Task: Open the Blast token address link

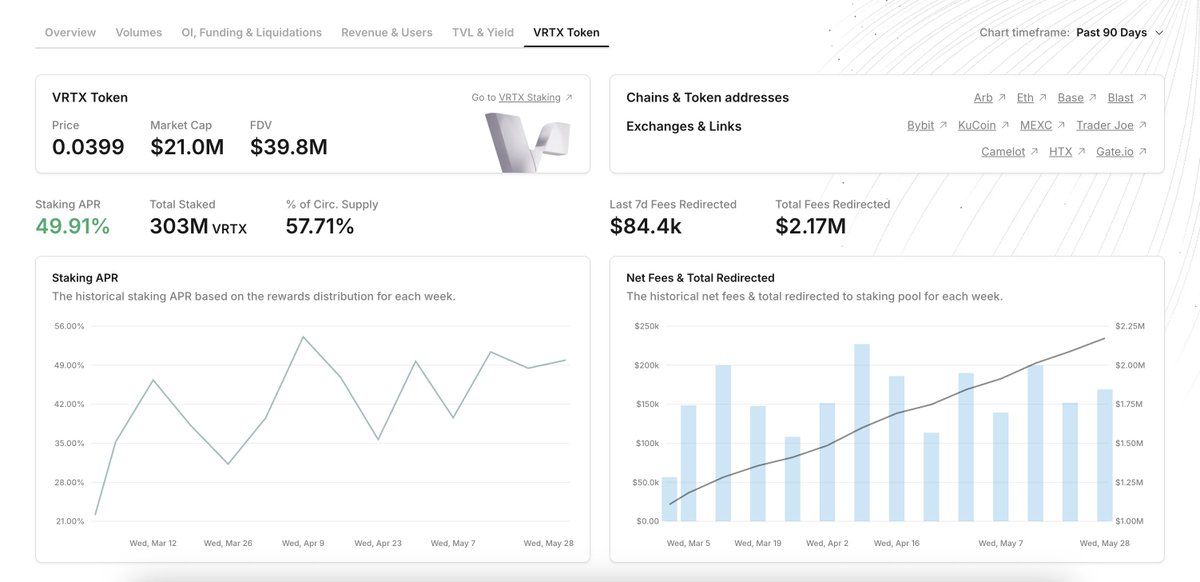Action: click(x=1121, y=98)
